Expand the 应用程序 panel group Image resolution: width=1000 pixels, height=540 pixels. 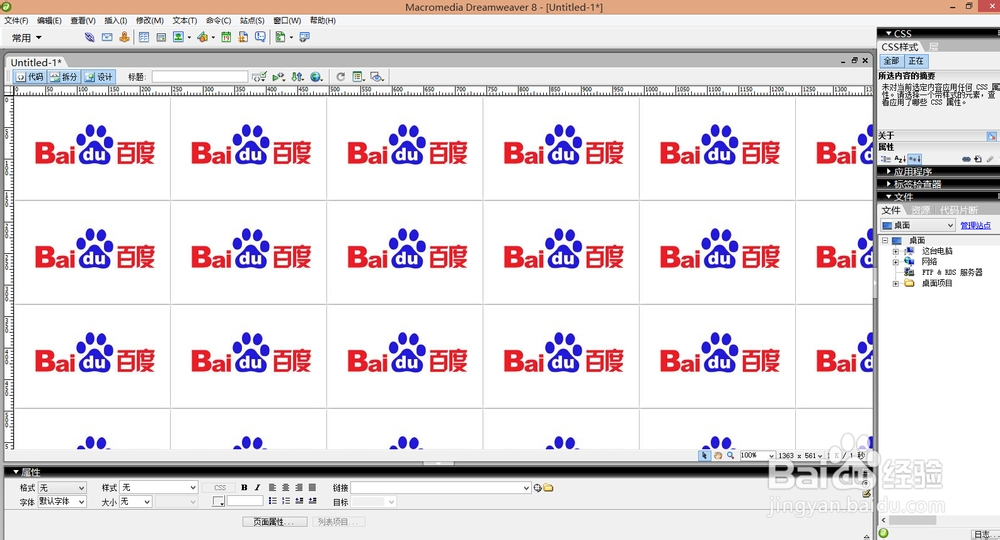(912, 171)
